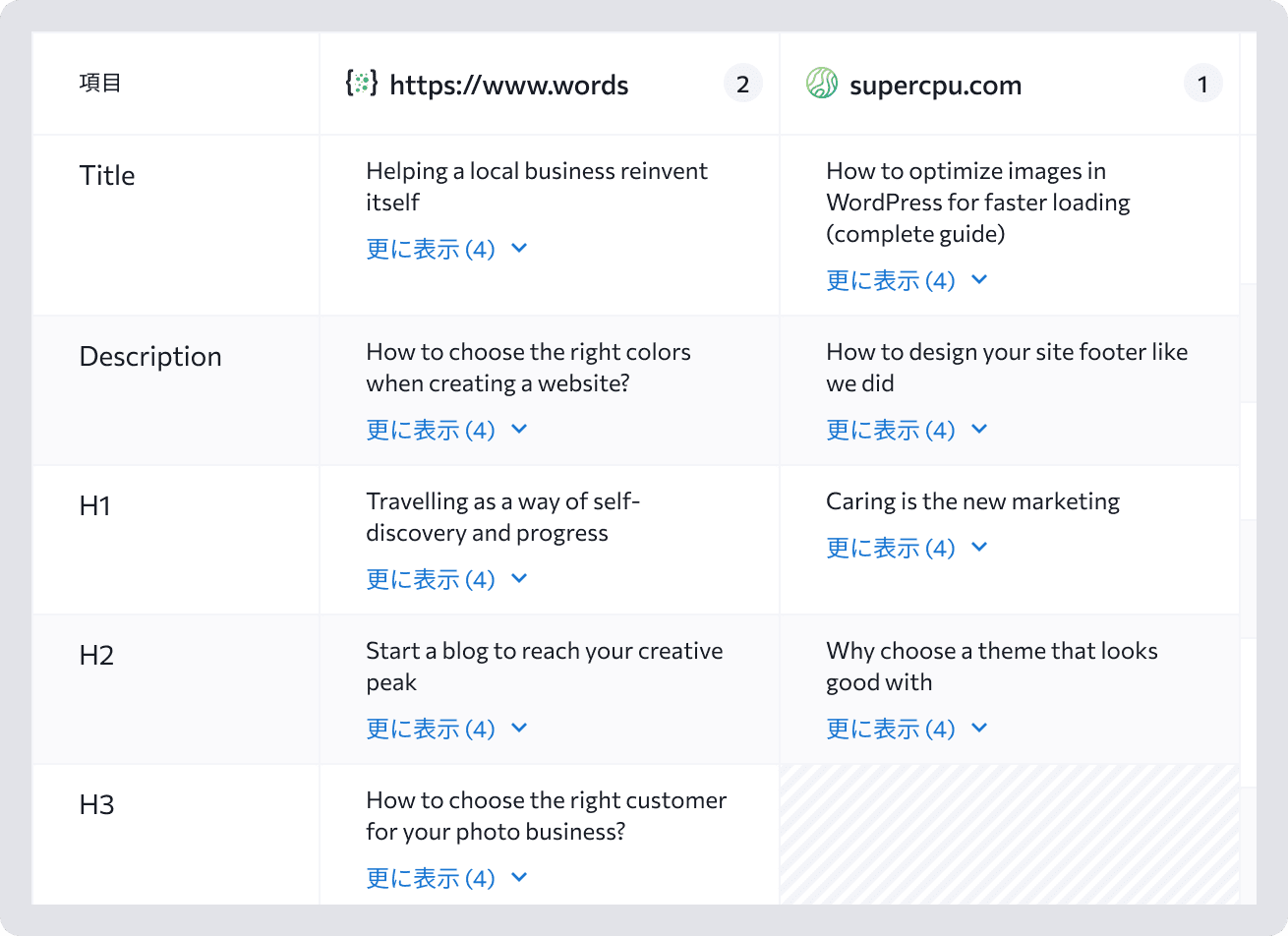The width and height of the screenshot is (1288, 936).
Task: Expand H3 headings for https://www.words
Action: (x=447, y=878)
